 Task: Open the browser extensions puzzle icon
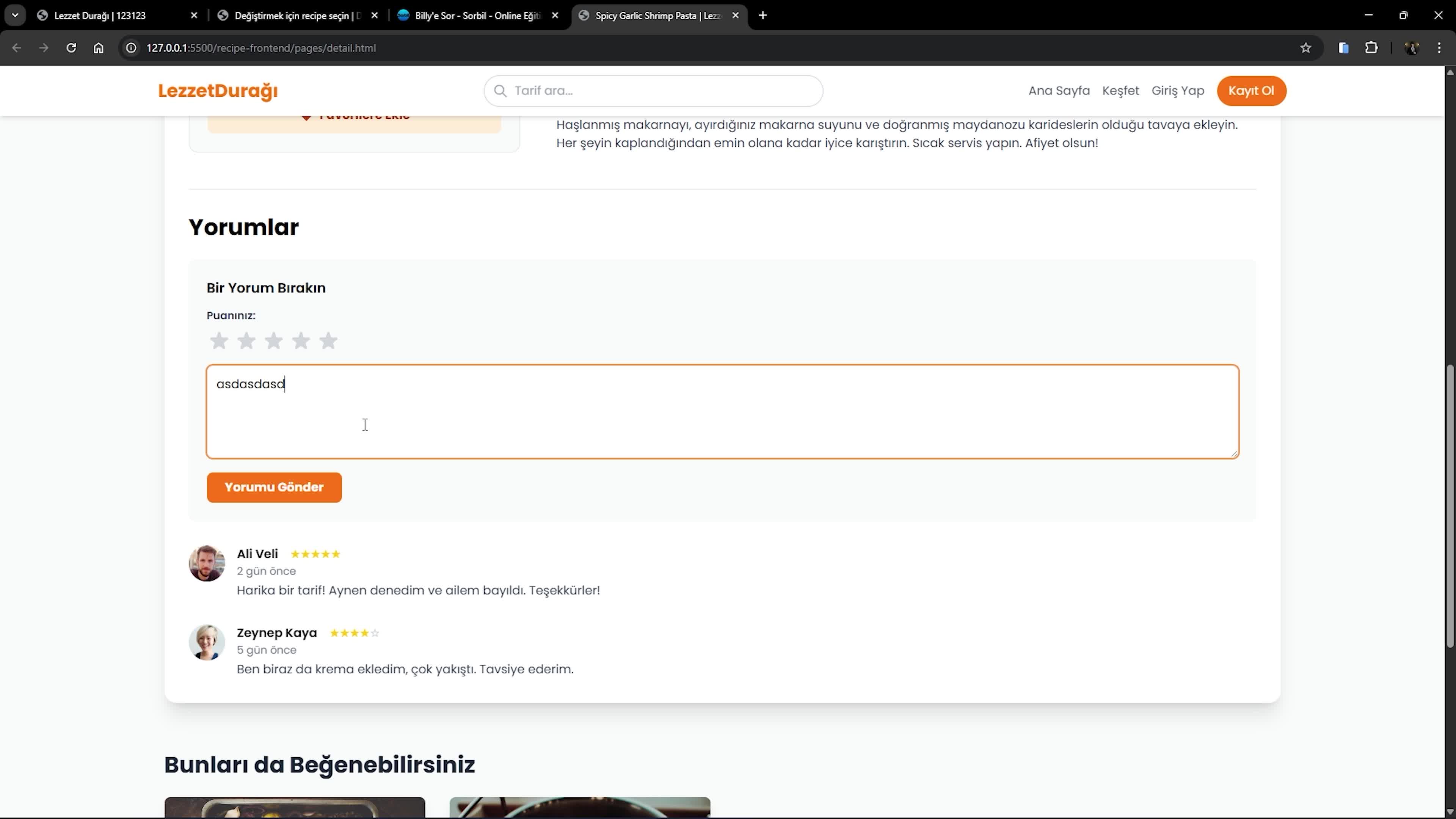click(x=1371, y=48)
